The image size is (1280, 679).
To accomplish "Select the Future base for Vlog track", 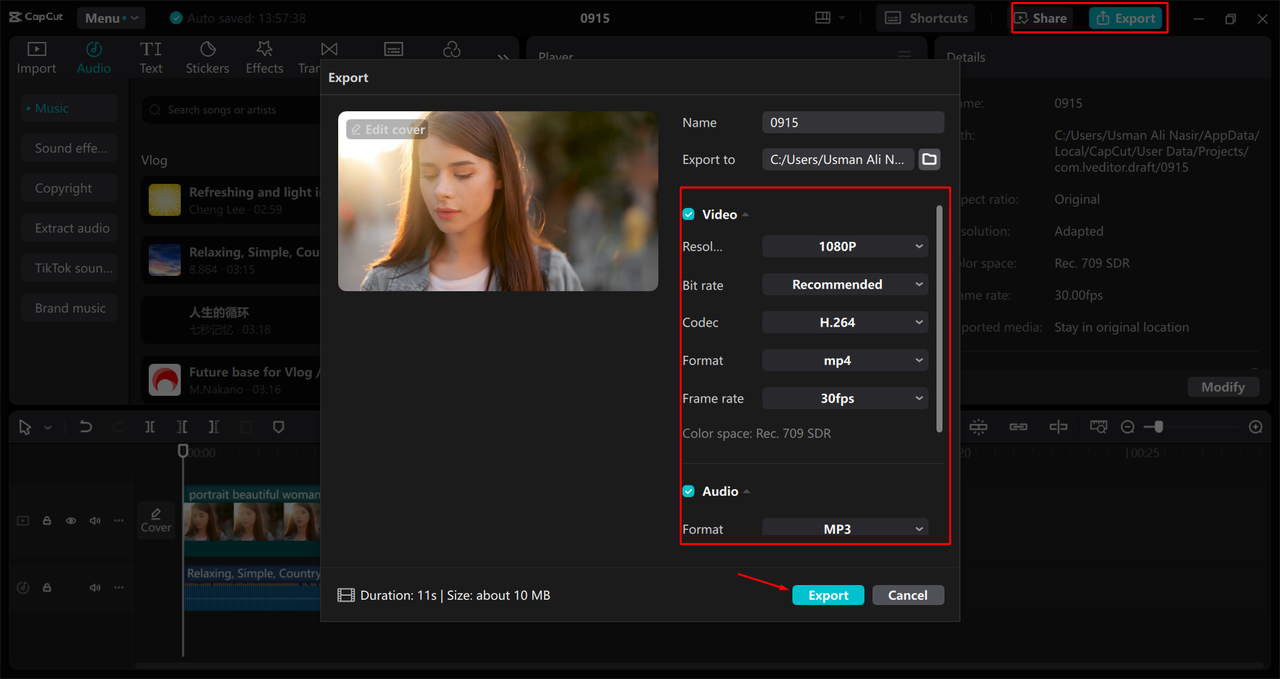I will click(231, 380).
